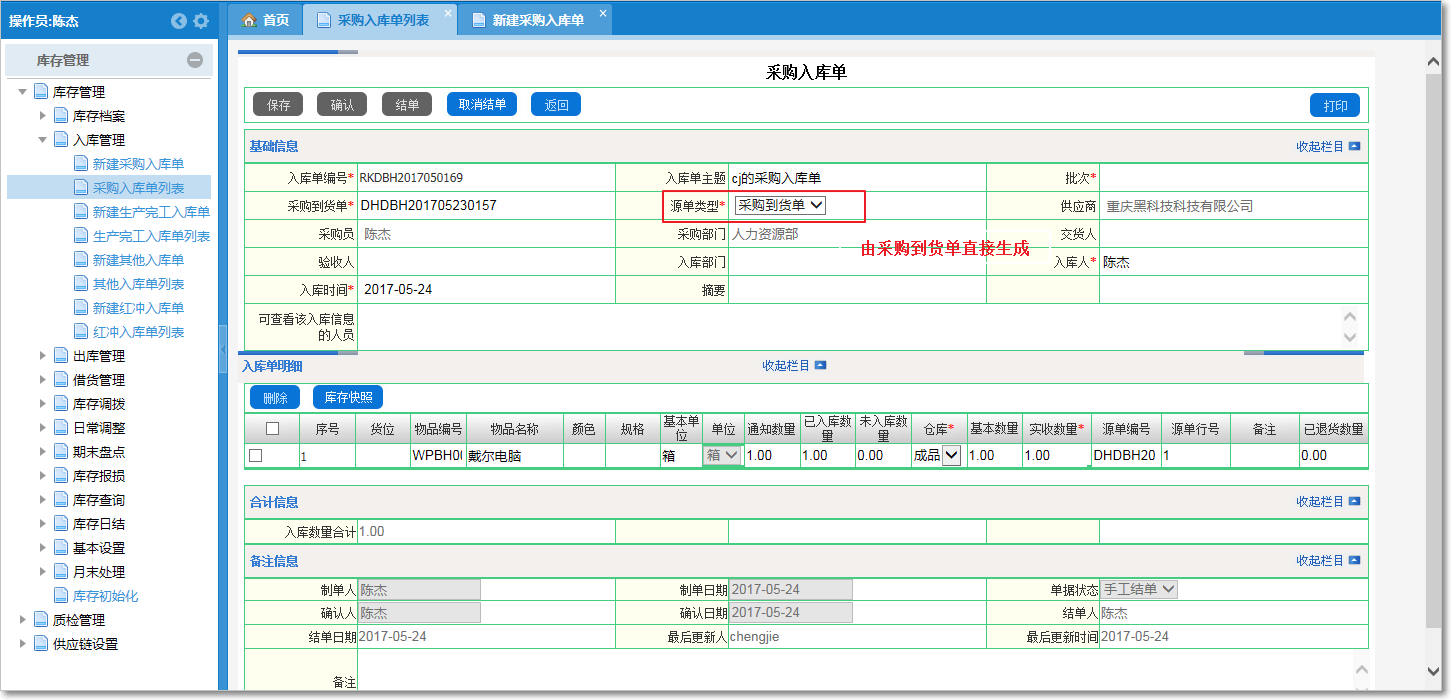Click the 入库时间 date field
Screen dimensions: 1451x700
point(485,289)
